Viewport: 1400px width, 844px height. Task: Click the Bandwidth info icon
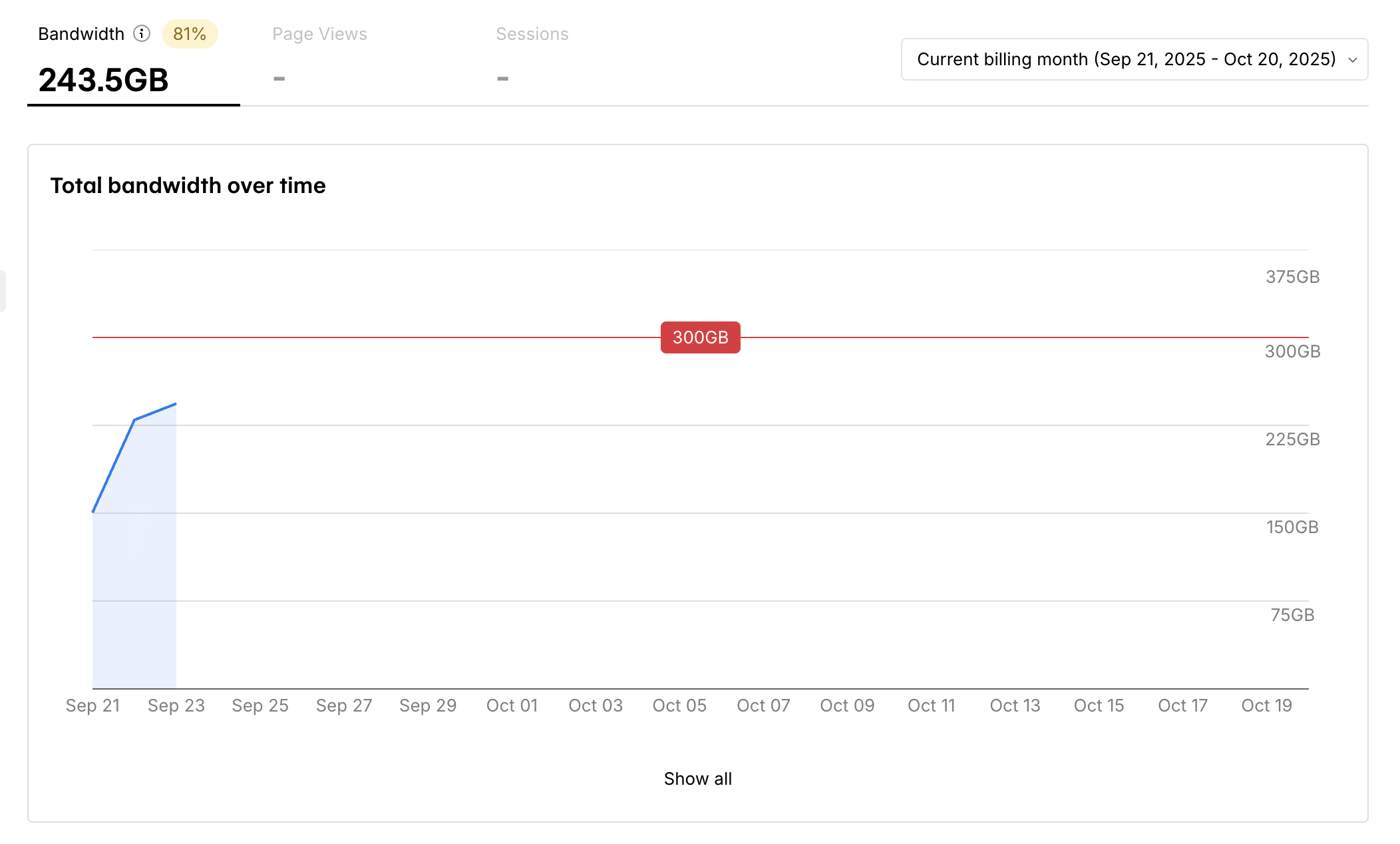point(142,33)
